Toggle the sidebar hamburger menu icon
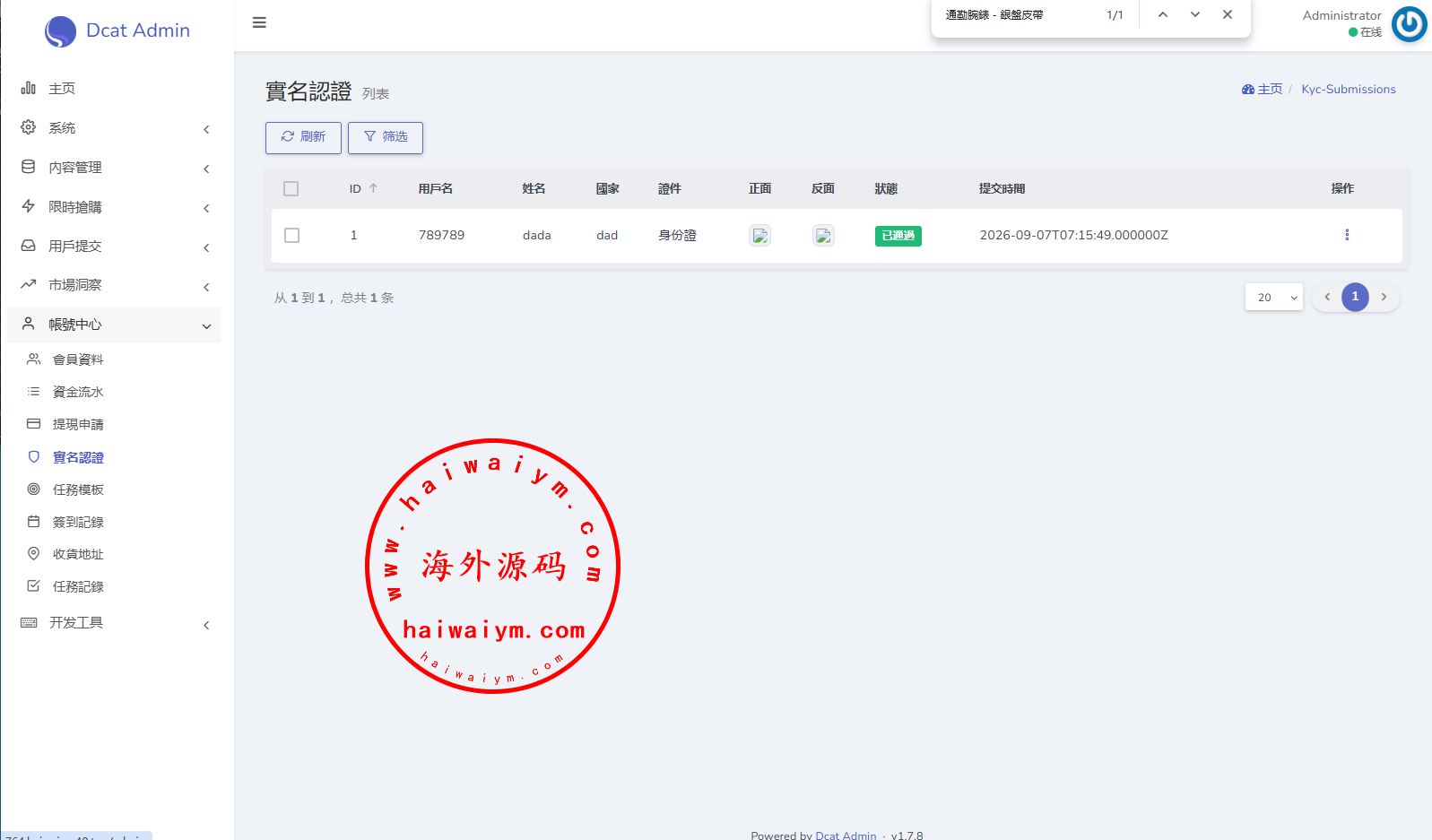The width and height of the screenshot is (1432, 840). [x=259, y=22]
